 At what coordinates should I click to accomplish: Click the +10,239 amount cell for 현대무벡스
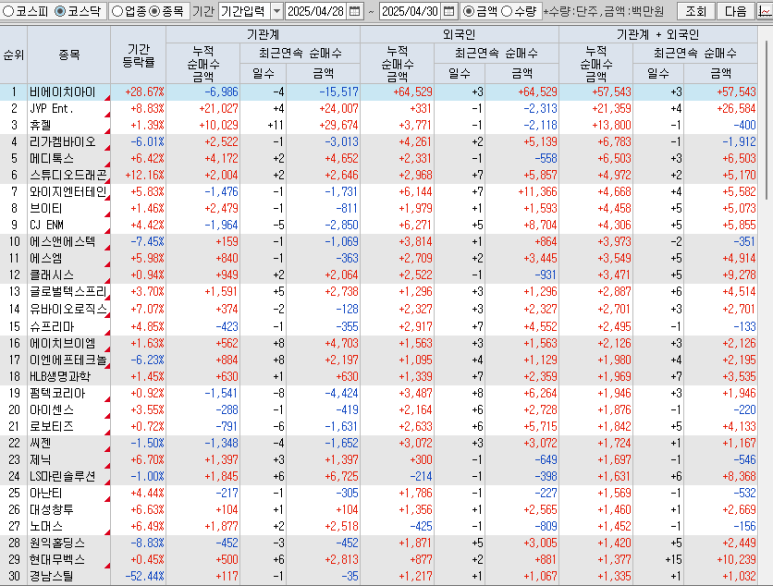click(721, 560)
